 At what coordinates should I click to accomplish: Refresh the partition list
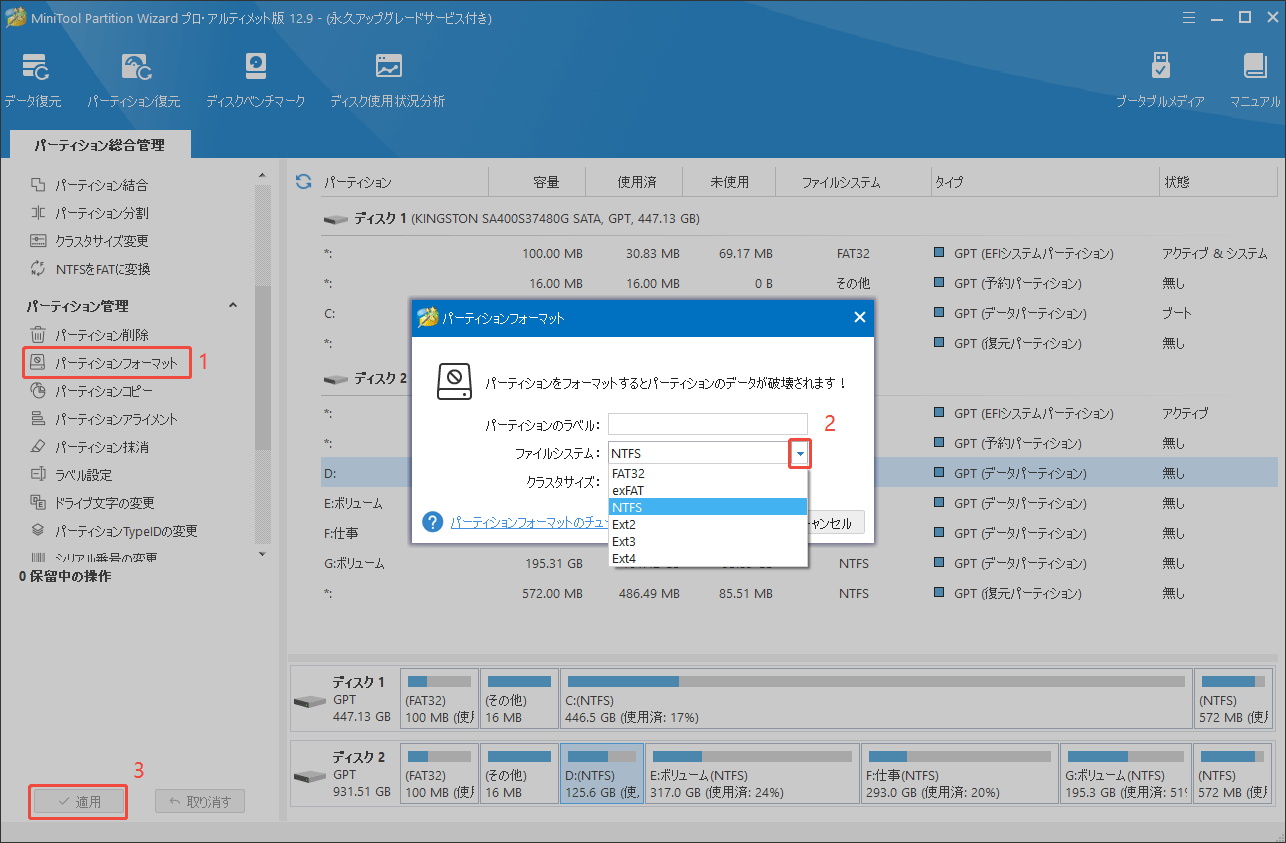click(304, 182)
